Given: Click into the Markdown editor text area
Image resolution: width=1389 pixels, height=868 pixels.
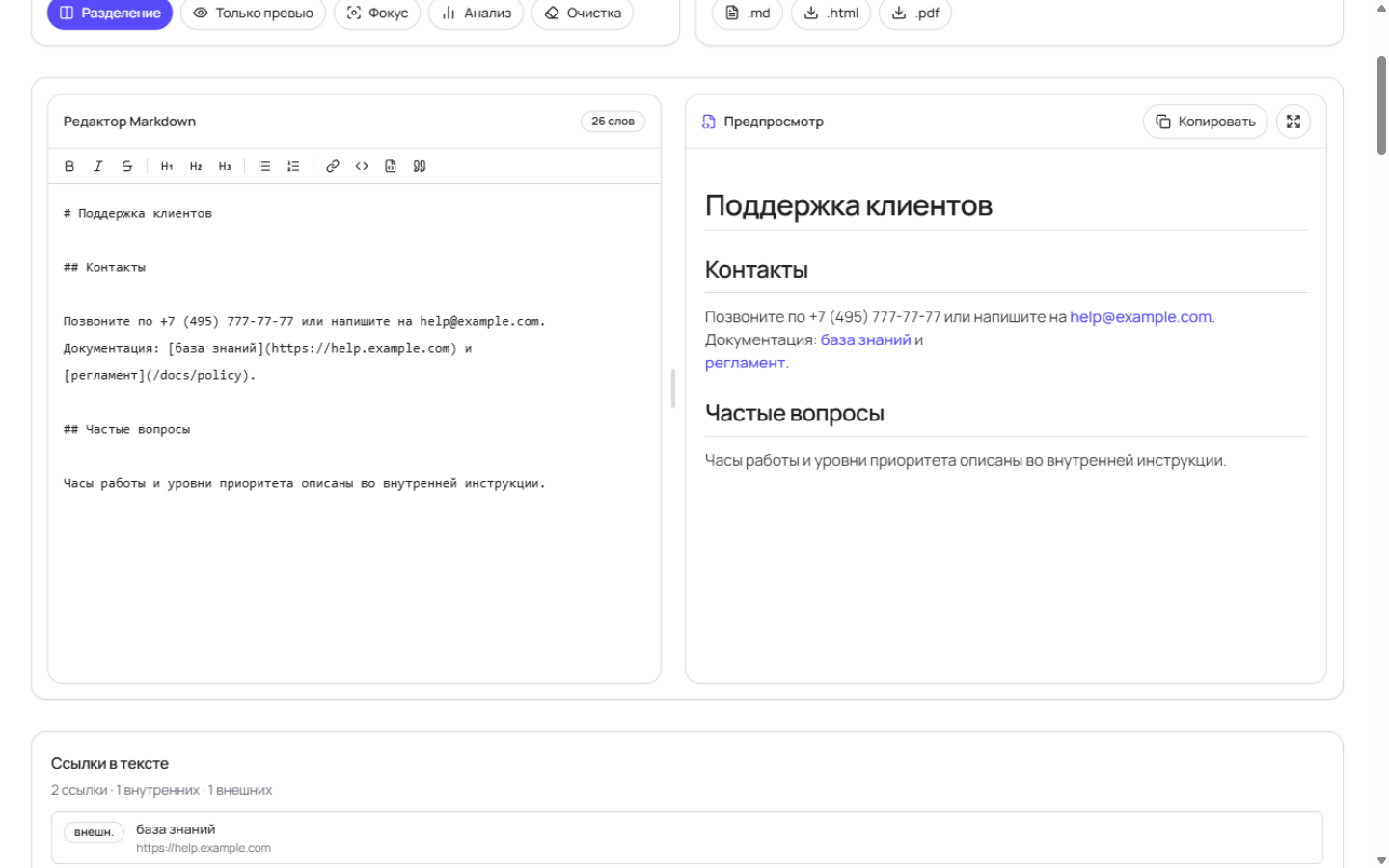Looking at the screenshot, I should pyautogui.click(x=354, y=433).
